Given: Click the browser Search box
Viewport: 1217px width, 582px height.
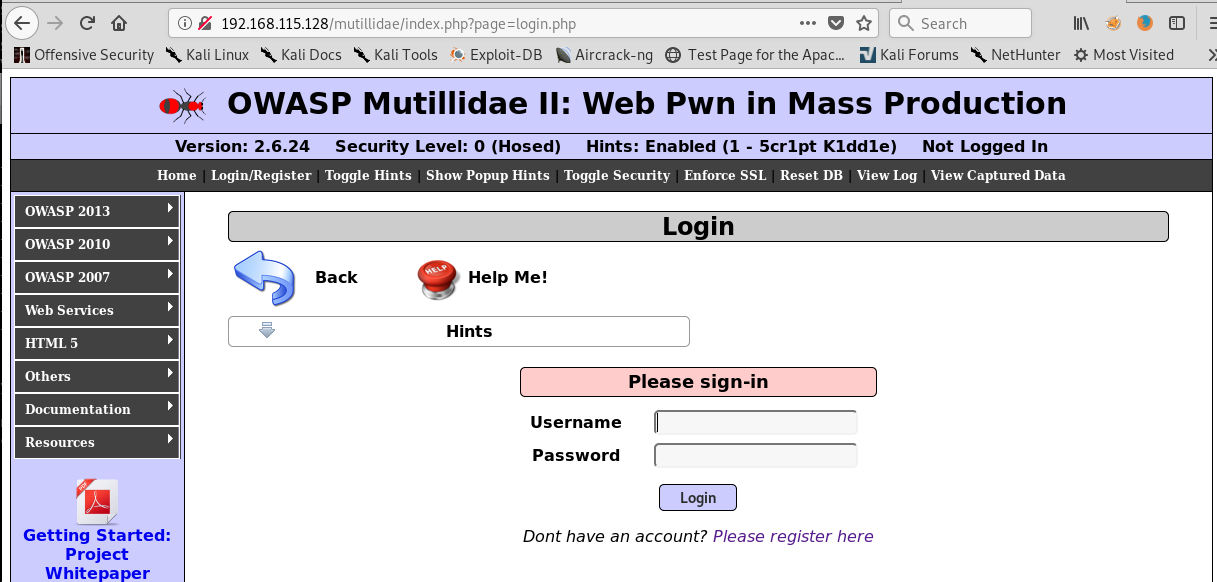Looking at the screenshot, I should (960, 23).
